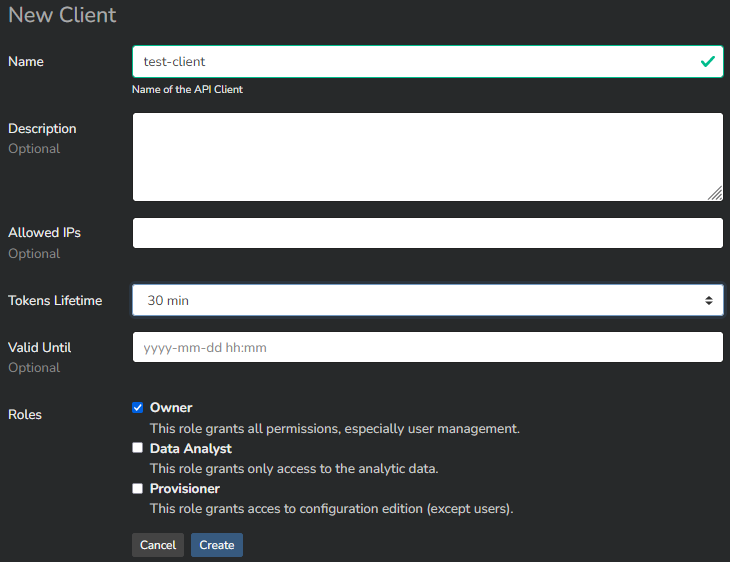
Task: Click the Create button
Action: click(216, 545)
